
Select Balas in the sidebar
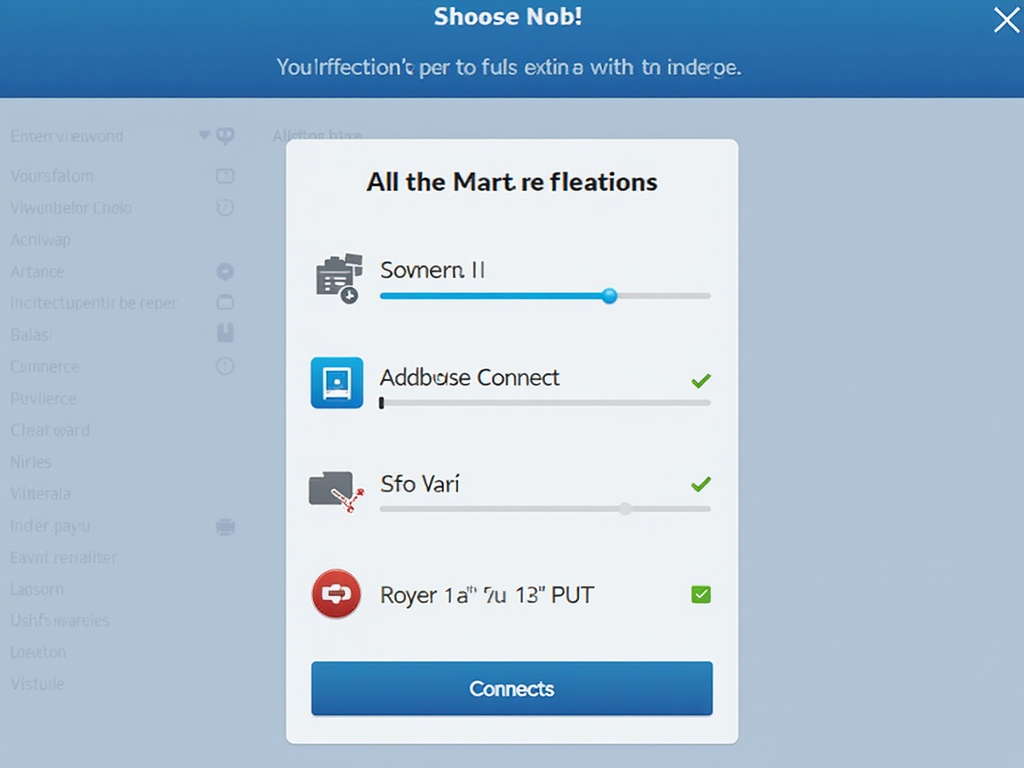click(x=31, y=334)
